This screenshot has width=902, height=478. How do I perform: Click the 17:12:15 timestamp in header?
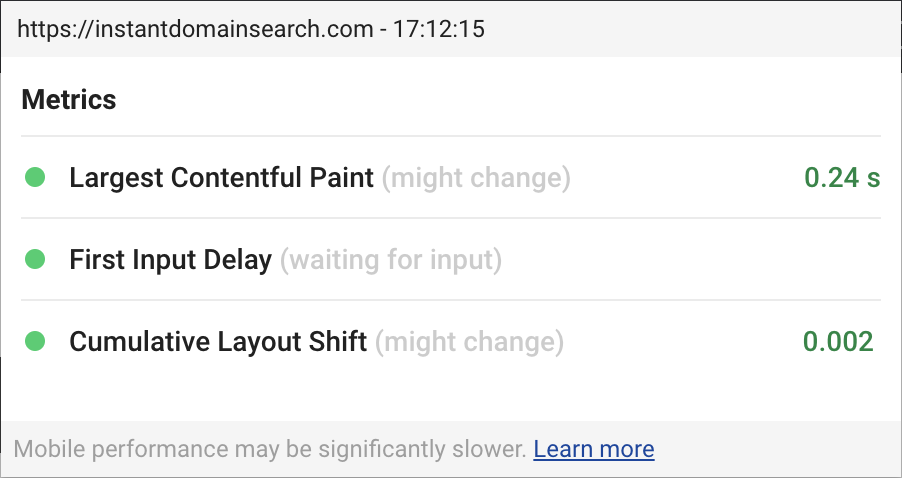[x=438, y=29]
